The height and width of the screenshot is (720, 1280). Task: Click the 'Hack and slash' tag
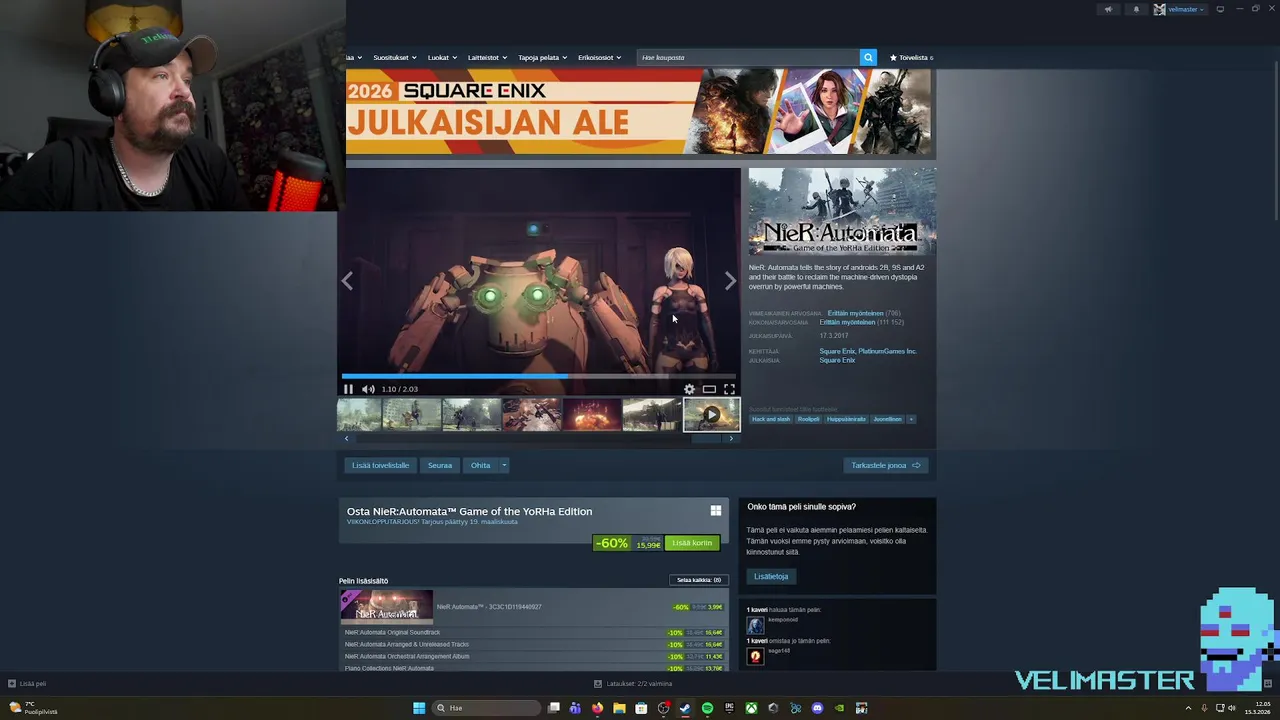tap(771, 419)
